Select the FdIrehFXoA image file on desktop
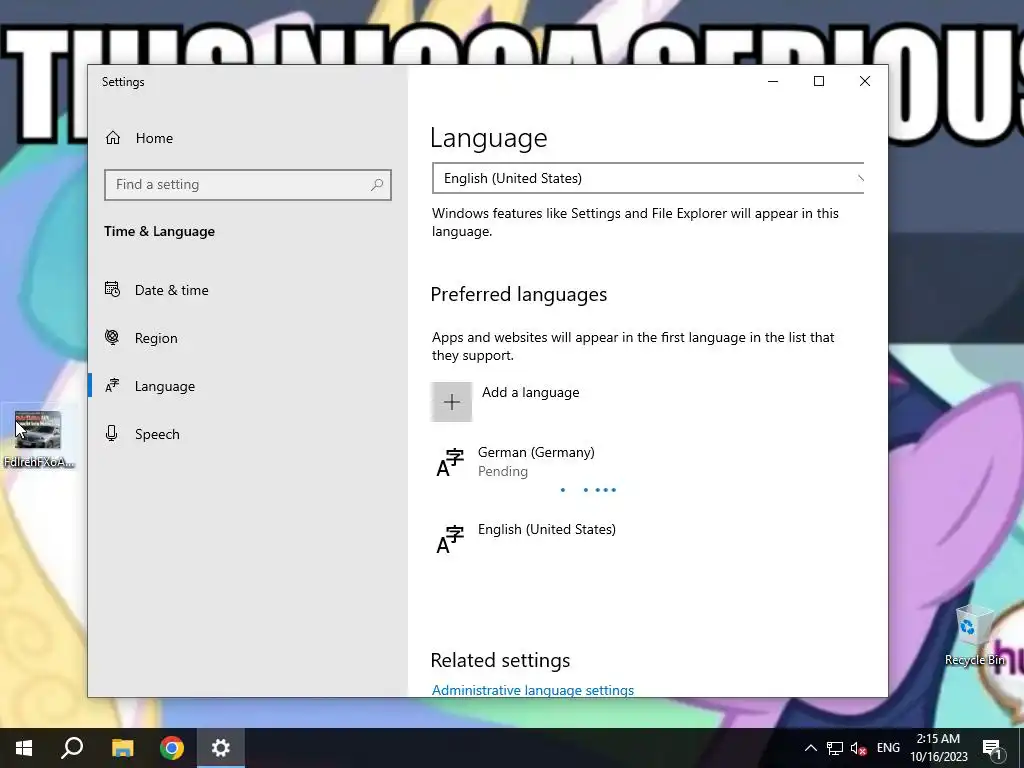 [39, 439]
